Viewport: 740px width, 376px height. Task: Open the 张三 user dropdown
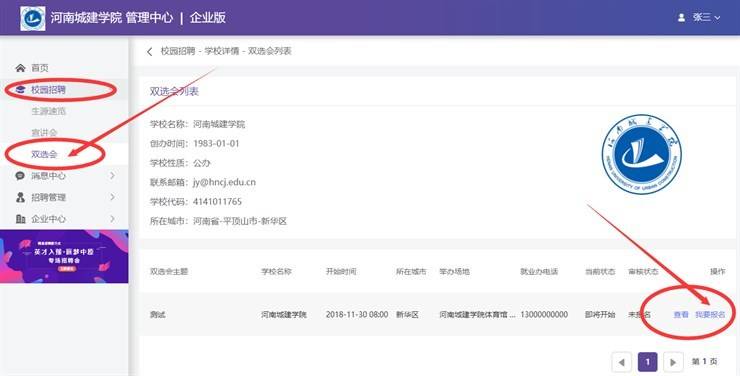pos(706,18)
